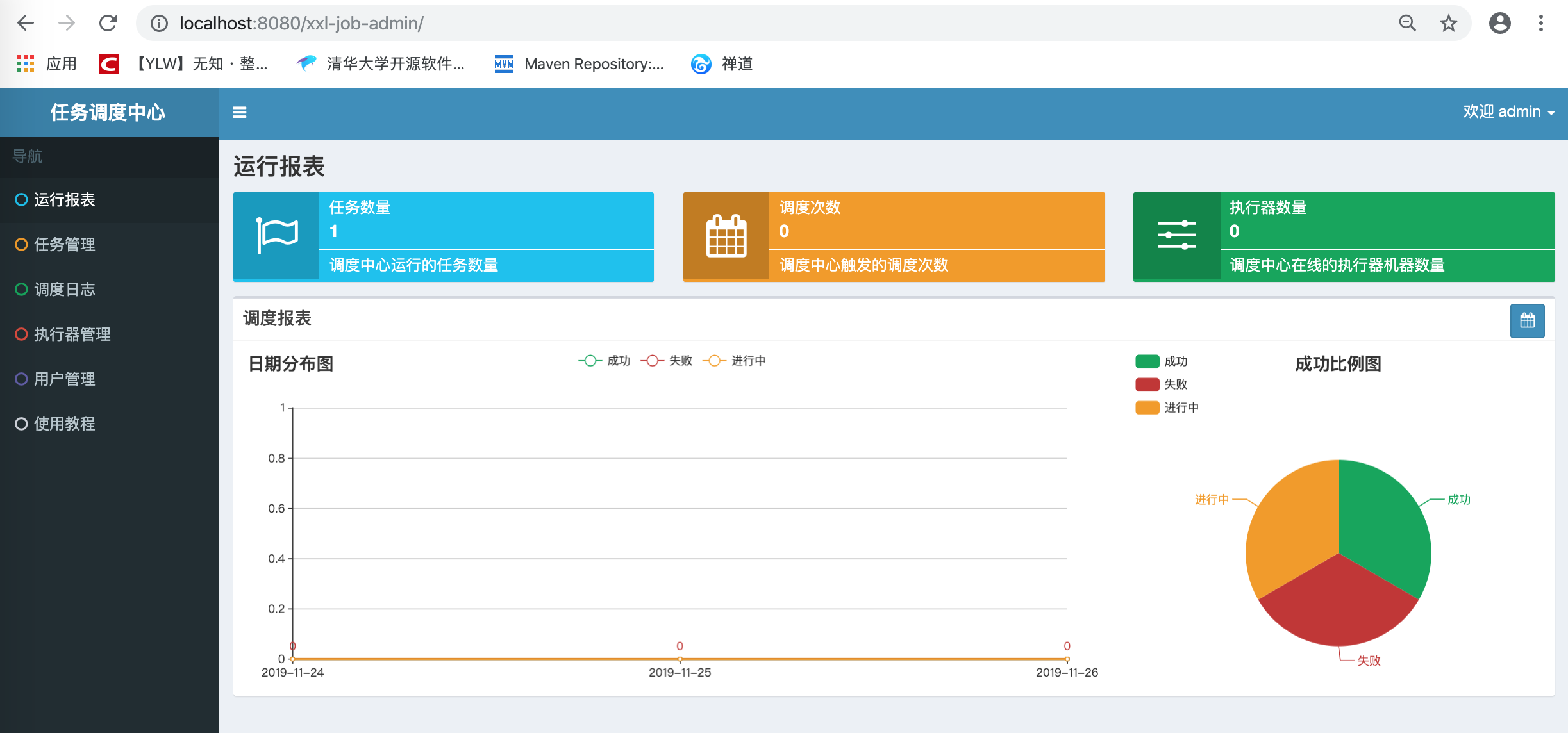This screenshot has width=1568, height=733.
Task: Click the 日期分布图 chart title
Action: (290, 364)
